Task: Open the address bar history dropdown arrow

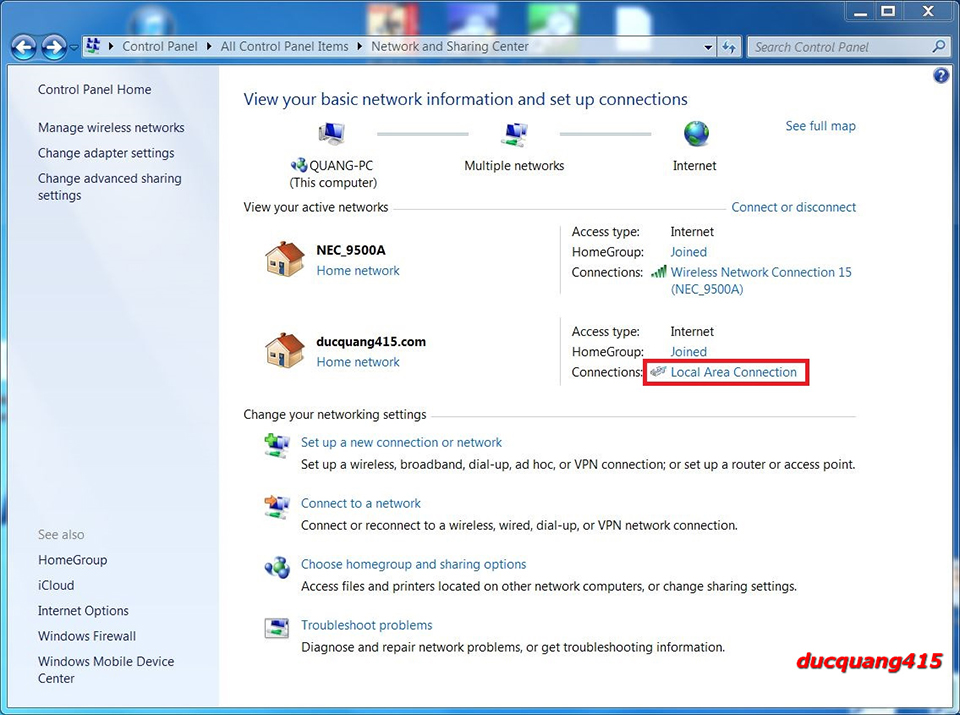Action: (x=708, y=47)
